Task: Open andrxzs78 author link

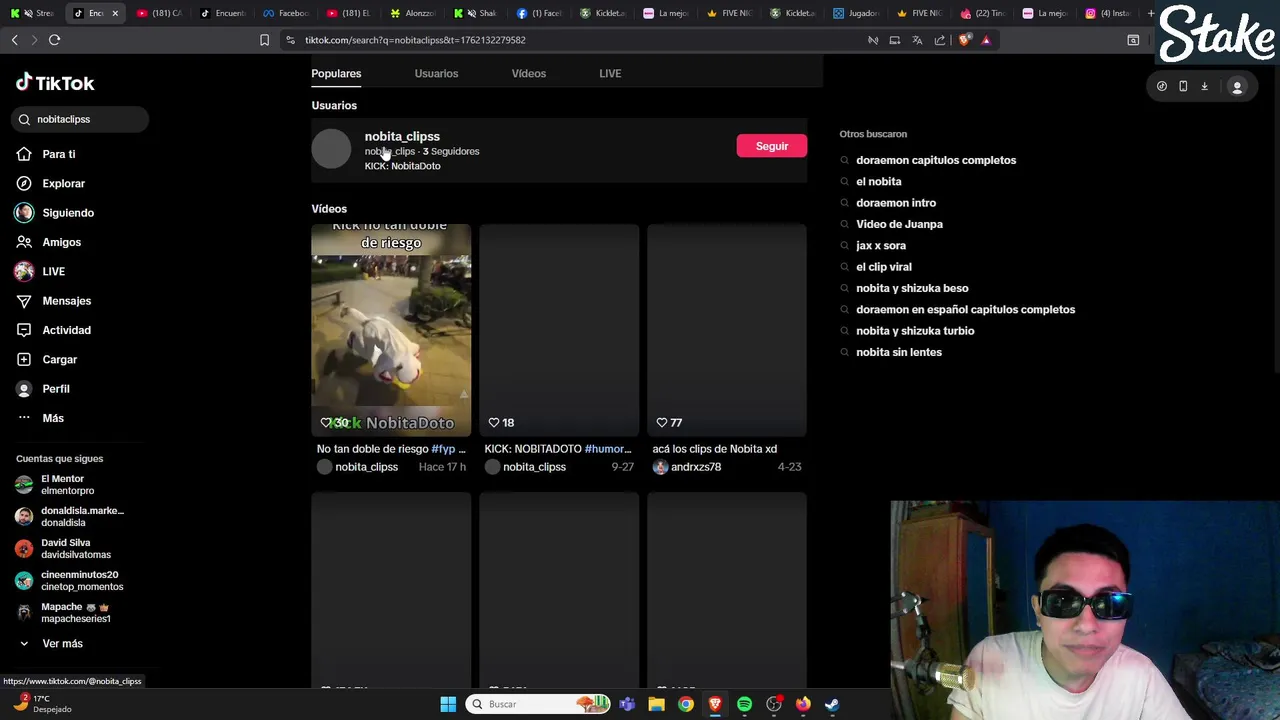Action: (x=695, y=467)
